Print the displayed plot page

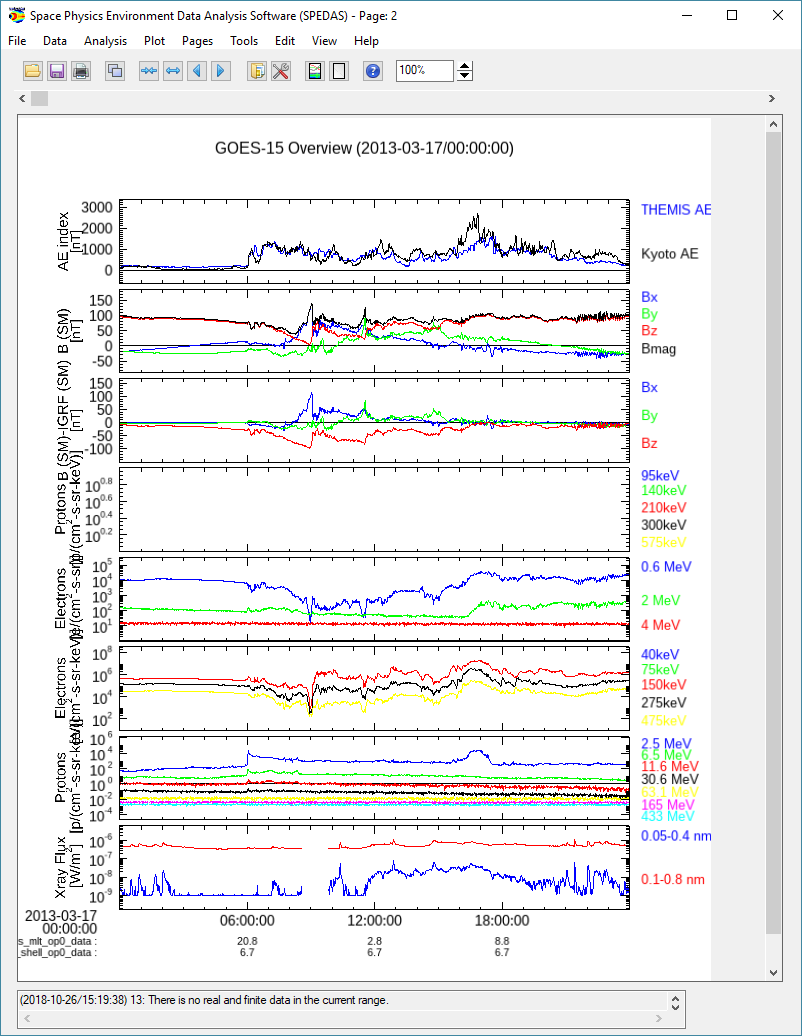[81, 70]
